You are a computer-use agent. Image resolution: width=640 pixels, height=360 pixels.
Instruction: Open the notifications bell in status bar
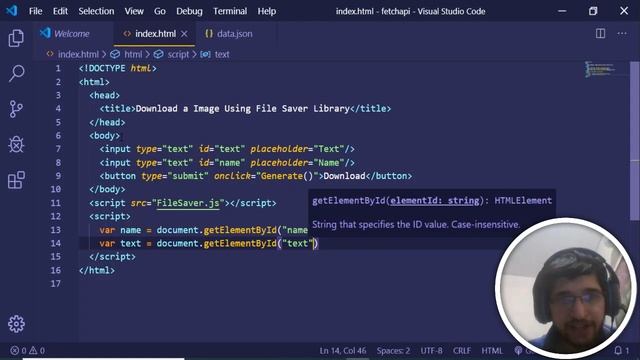pos(618,351)
